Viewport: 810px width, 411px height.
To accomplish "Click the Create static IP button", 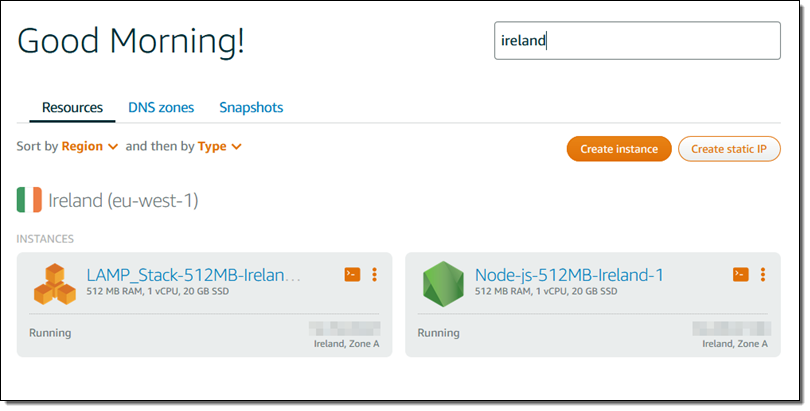I will (x=729, y=149).
